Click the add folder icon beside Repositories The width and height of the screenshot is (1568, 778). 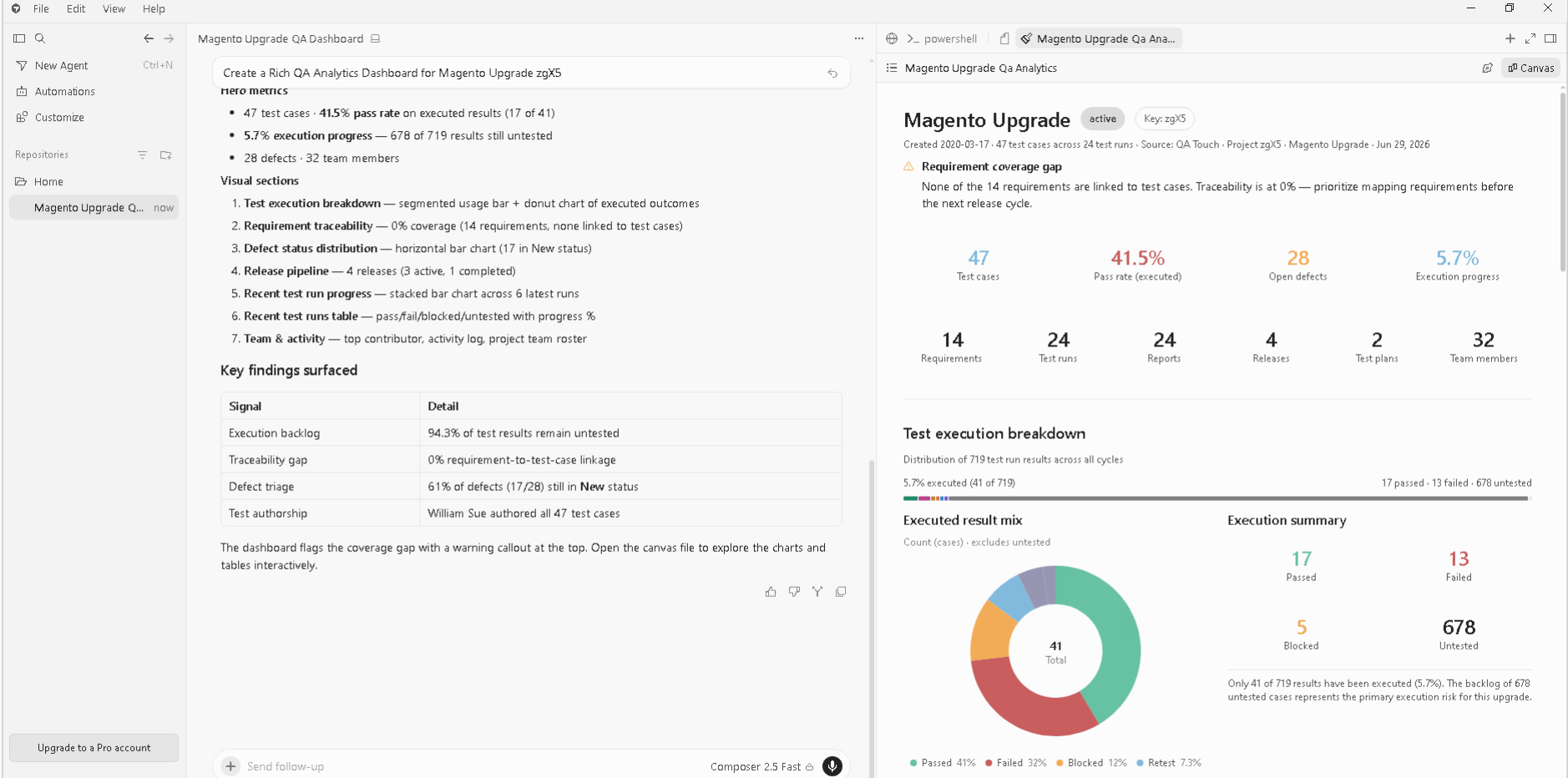click(x=165, y=154)
